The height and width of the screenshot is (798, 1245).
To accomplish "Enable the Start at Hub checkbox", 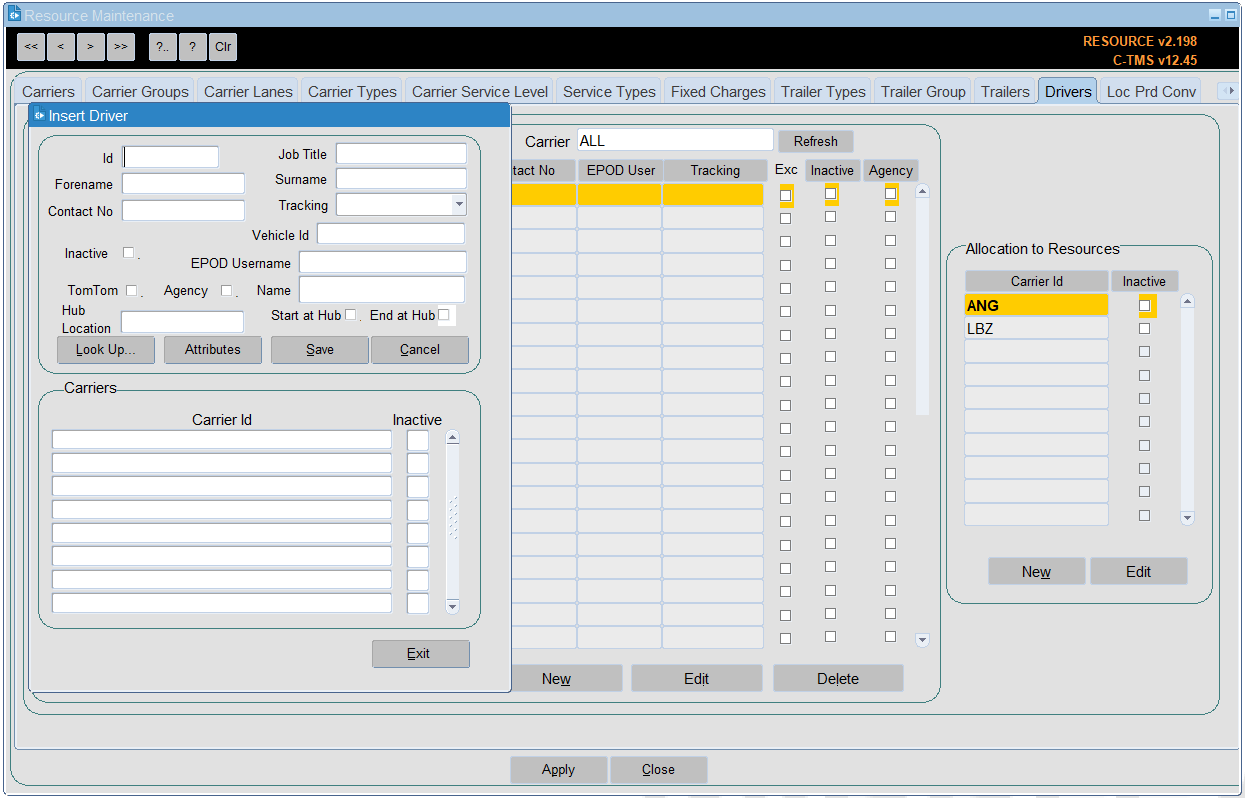I will (x=350, y=315).
